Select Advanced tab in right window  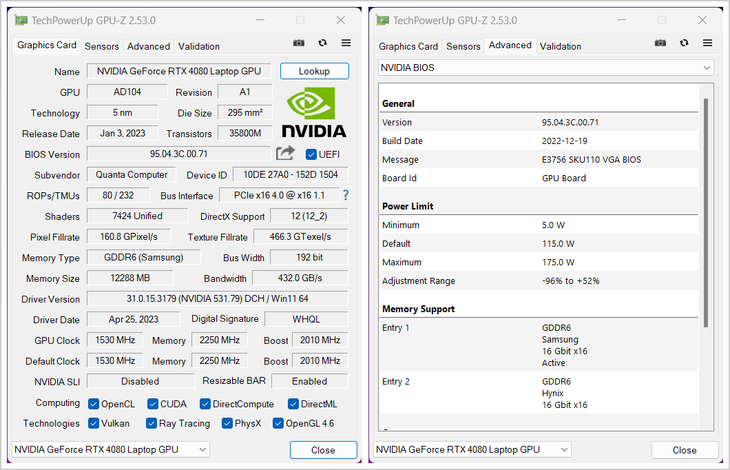(x=510, y=45)
